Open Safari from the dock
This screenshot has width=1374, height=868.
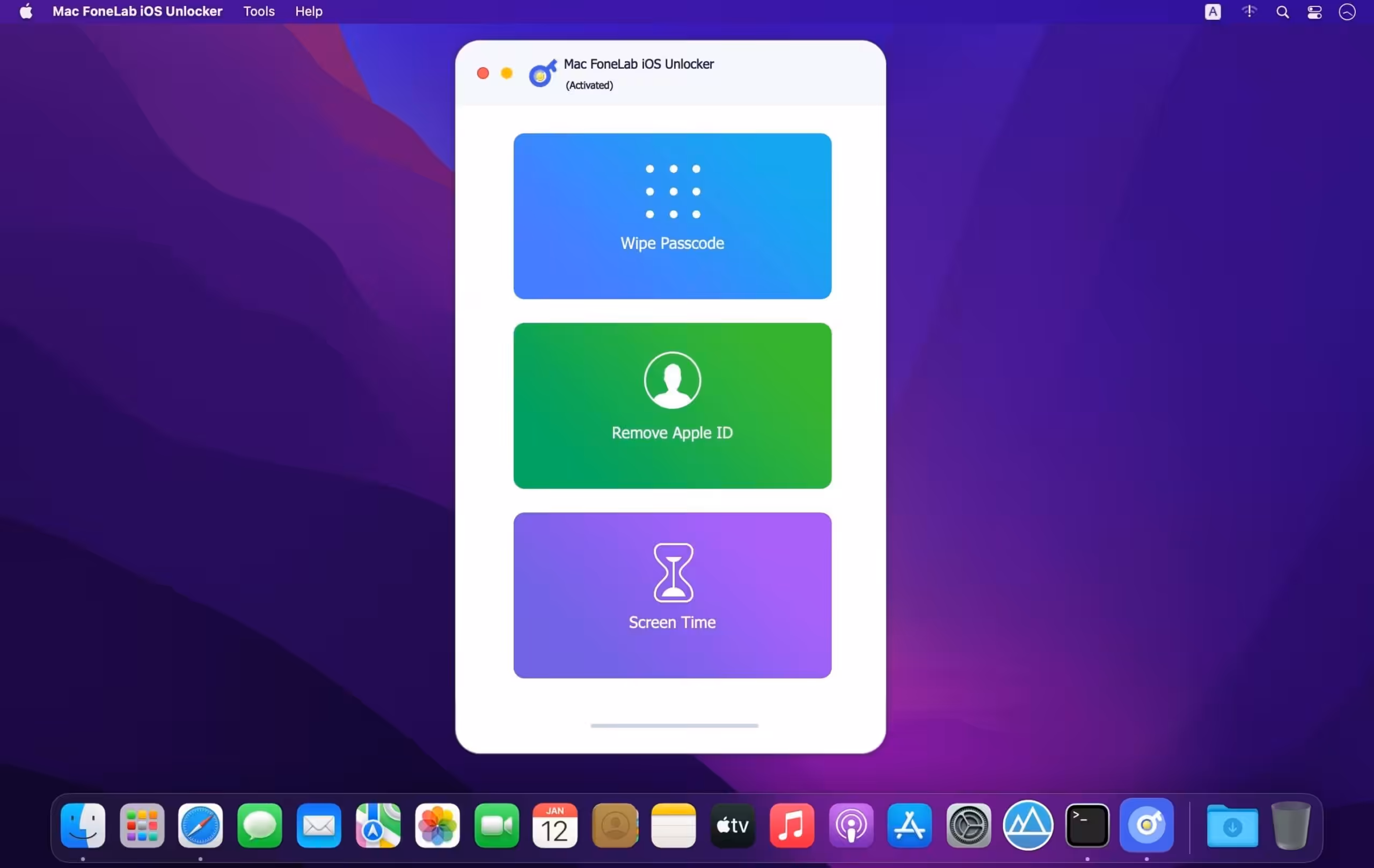(200, 825)
